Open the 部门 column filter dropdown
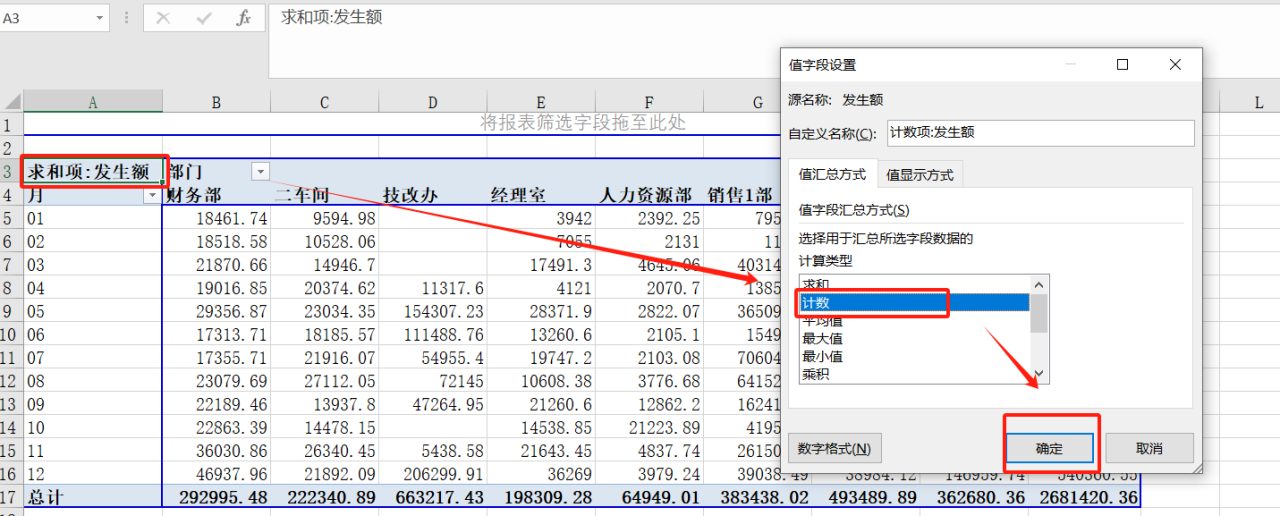 (x=260, y=171)
